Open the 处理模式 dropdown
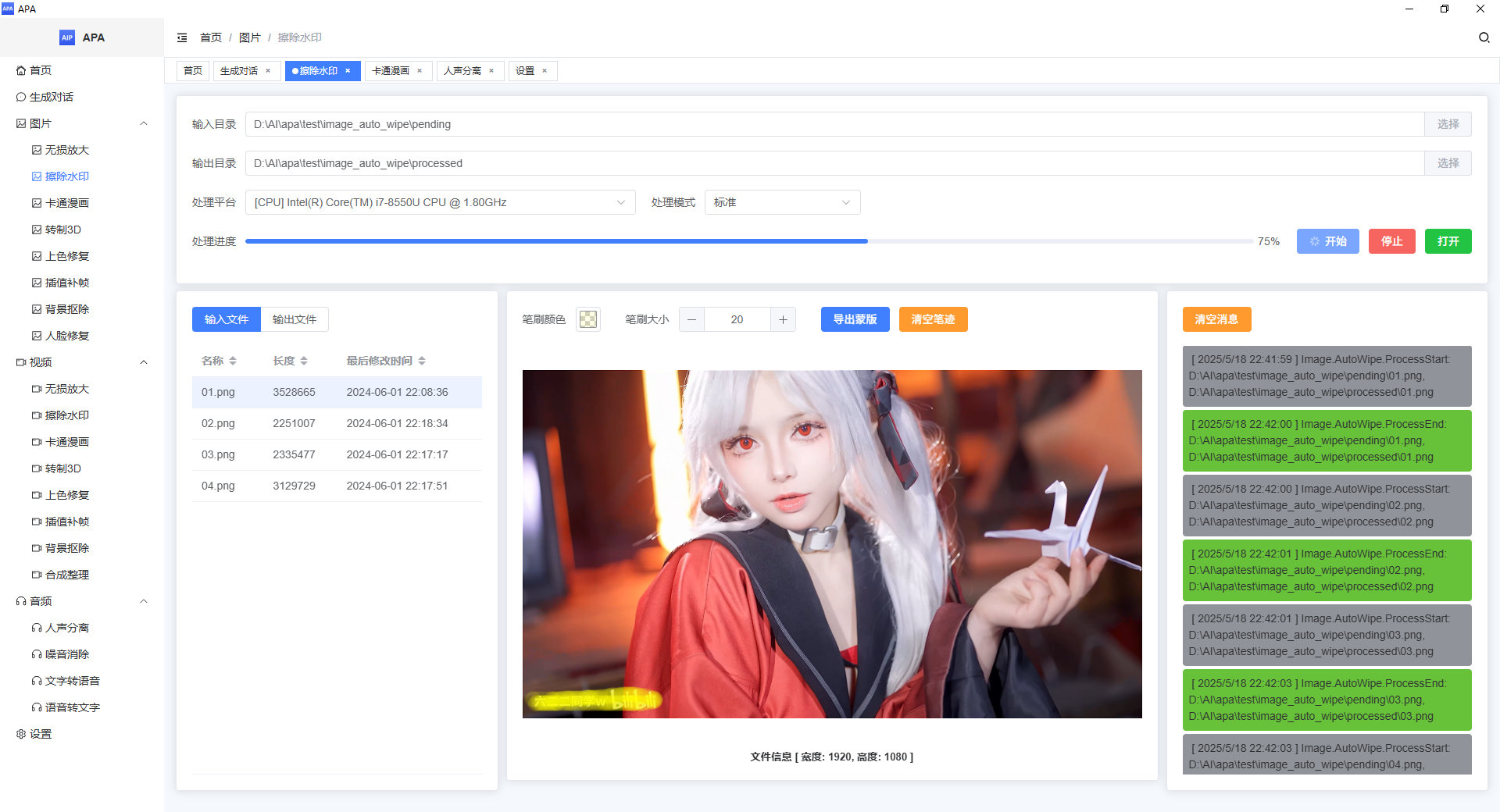The width and height of the screenshot is (1500, 812). pyautogui.click(x=782, y=202)
